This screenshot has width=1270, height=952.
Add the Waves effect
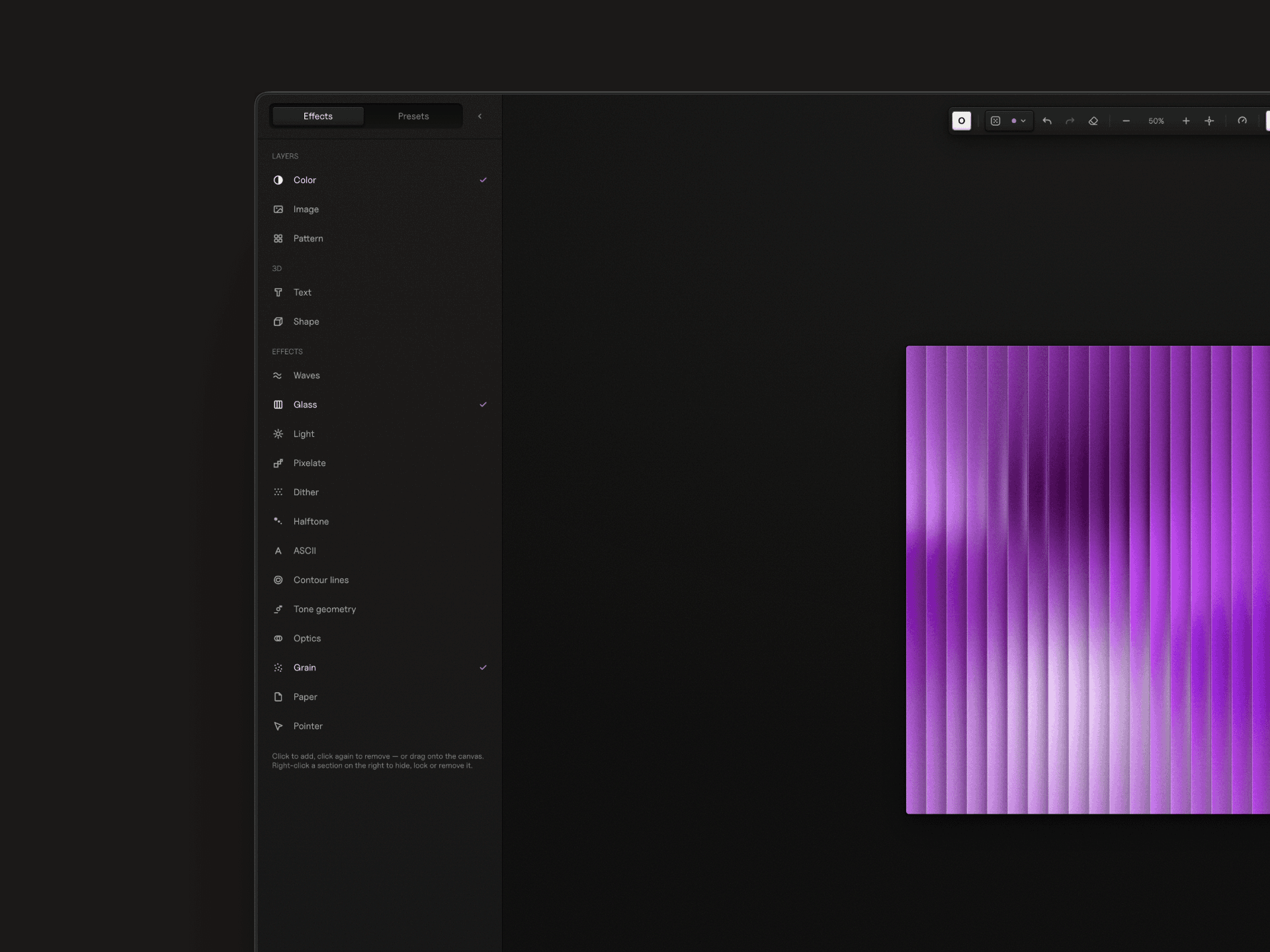tap(380, 376)
